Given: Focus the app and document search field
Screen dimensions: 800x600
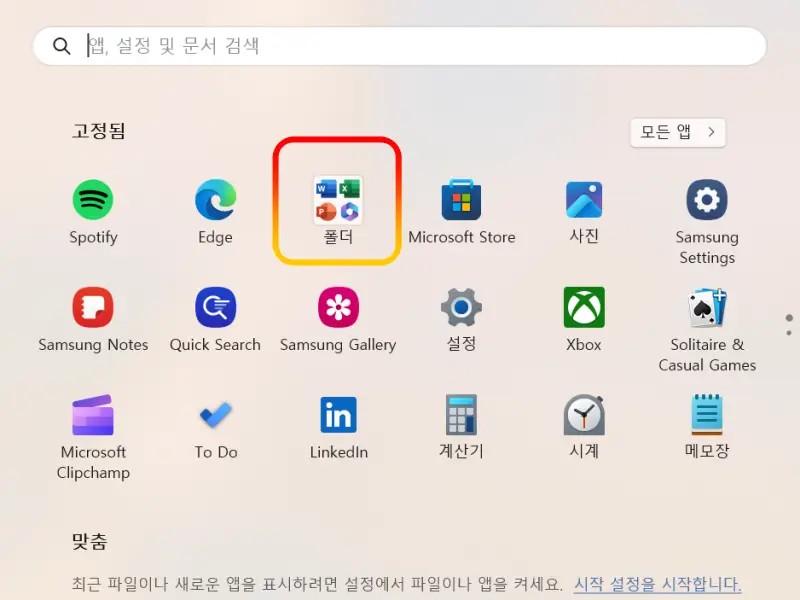Looking at the screenshot, I should (399, 46).
